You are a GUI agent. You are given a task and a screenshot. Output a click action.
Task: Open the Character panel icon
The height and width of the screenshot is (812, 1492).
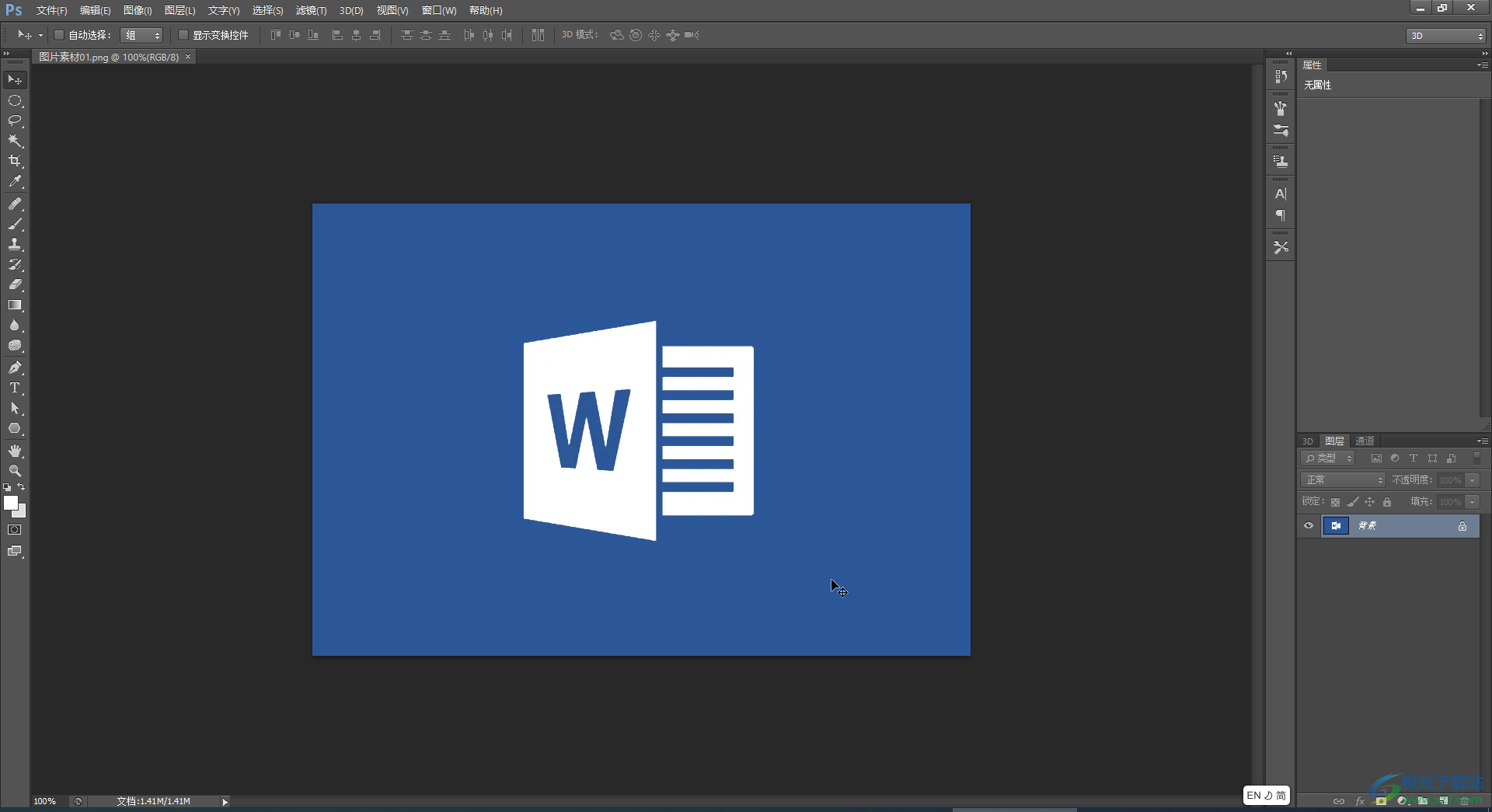tap(1281, 193)
